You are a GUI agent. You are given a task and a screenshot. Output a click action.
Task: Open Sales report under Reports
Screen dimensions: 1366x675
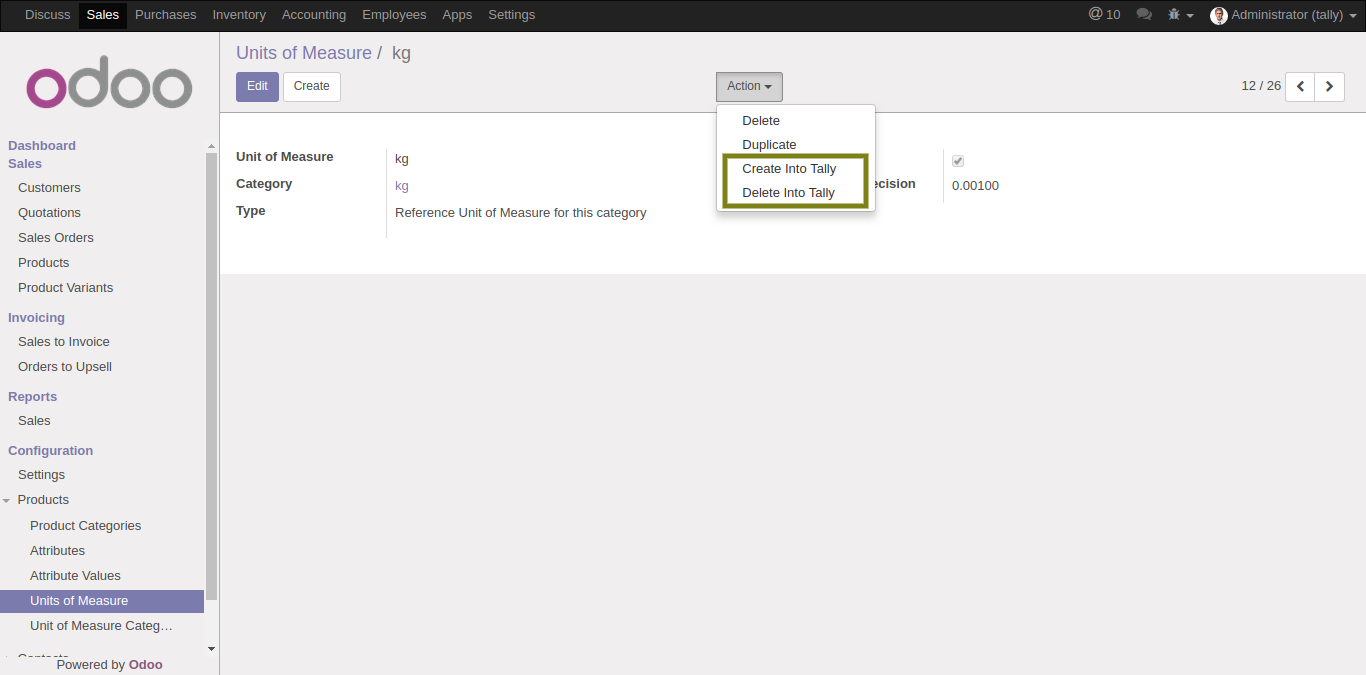click(34, 421)
